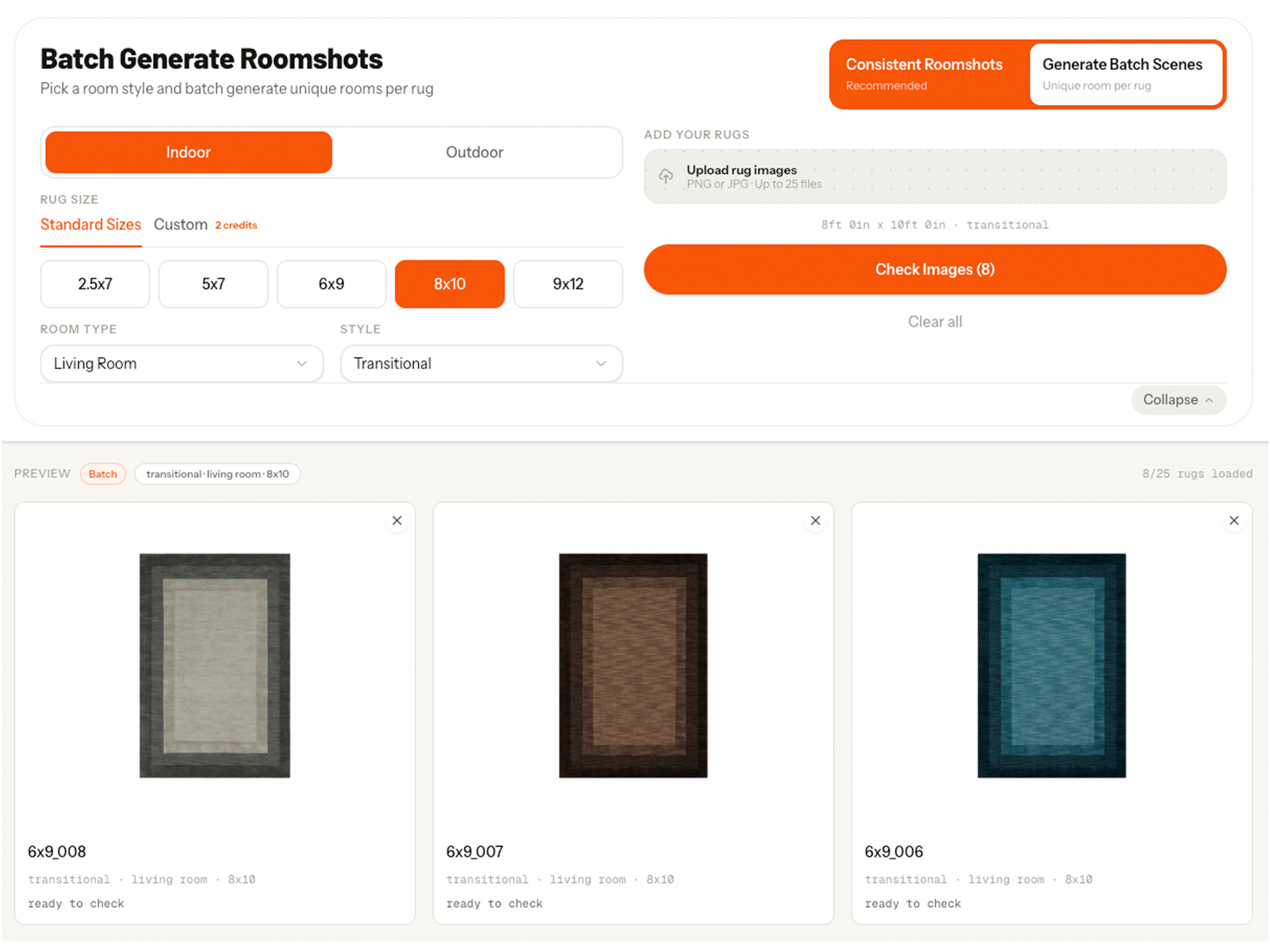
Task: Click the transitional living room 8x10 tag
Action: click(217, 473)
